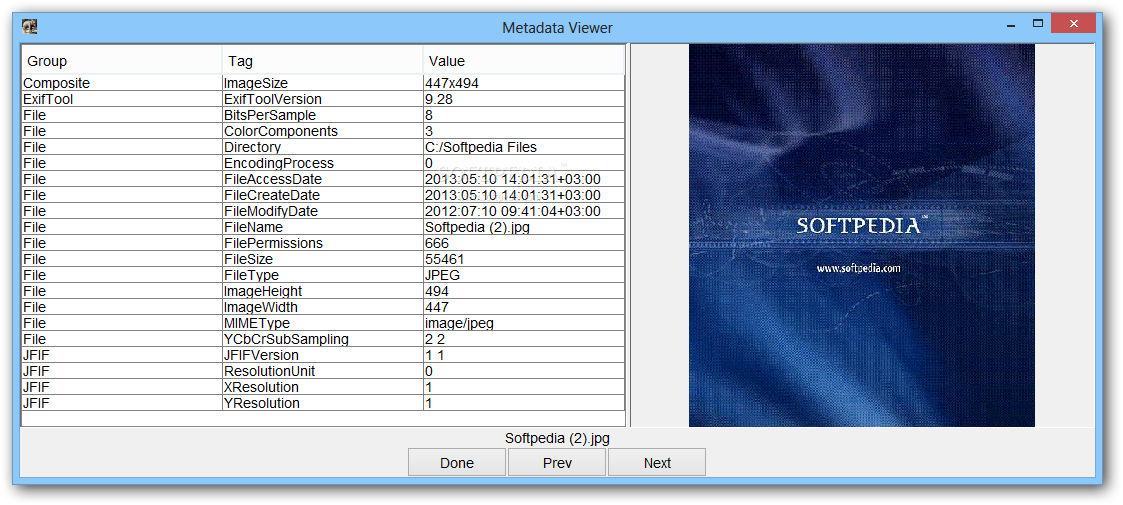Screen dimensions: 1123x505
Task: Click the Softpedia (2).jpg caption label
Action: 557,438
